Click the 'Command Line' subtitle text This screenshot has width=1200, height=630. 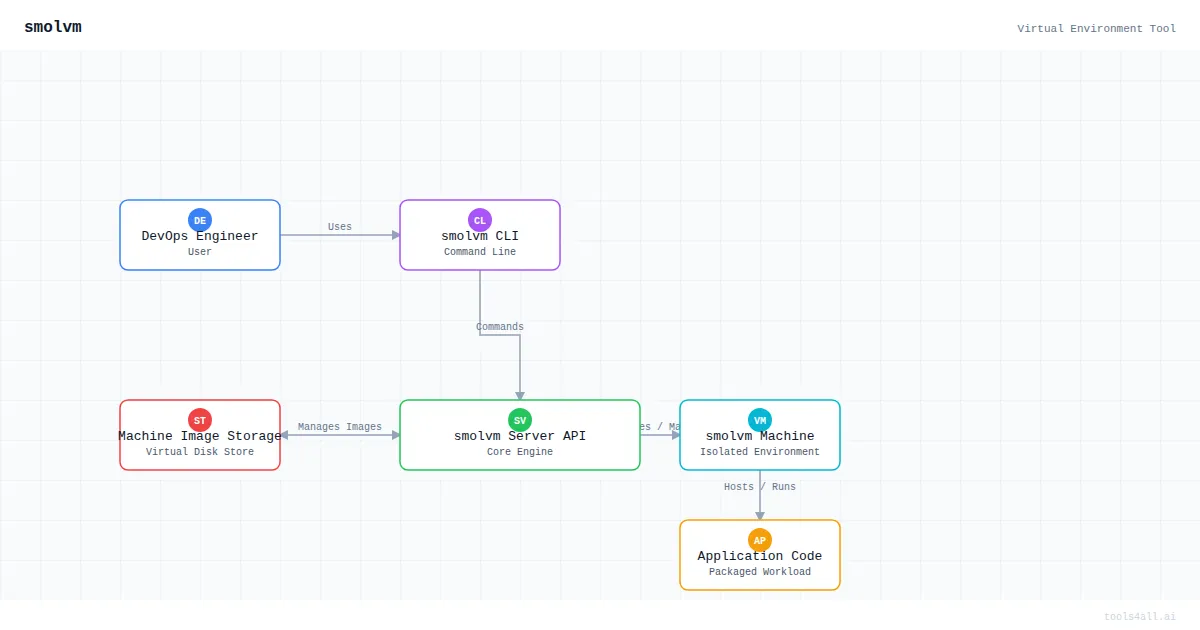[480, 252]
